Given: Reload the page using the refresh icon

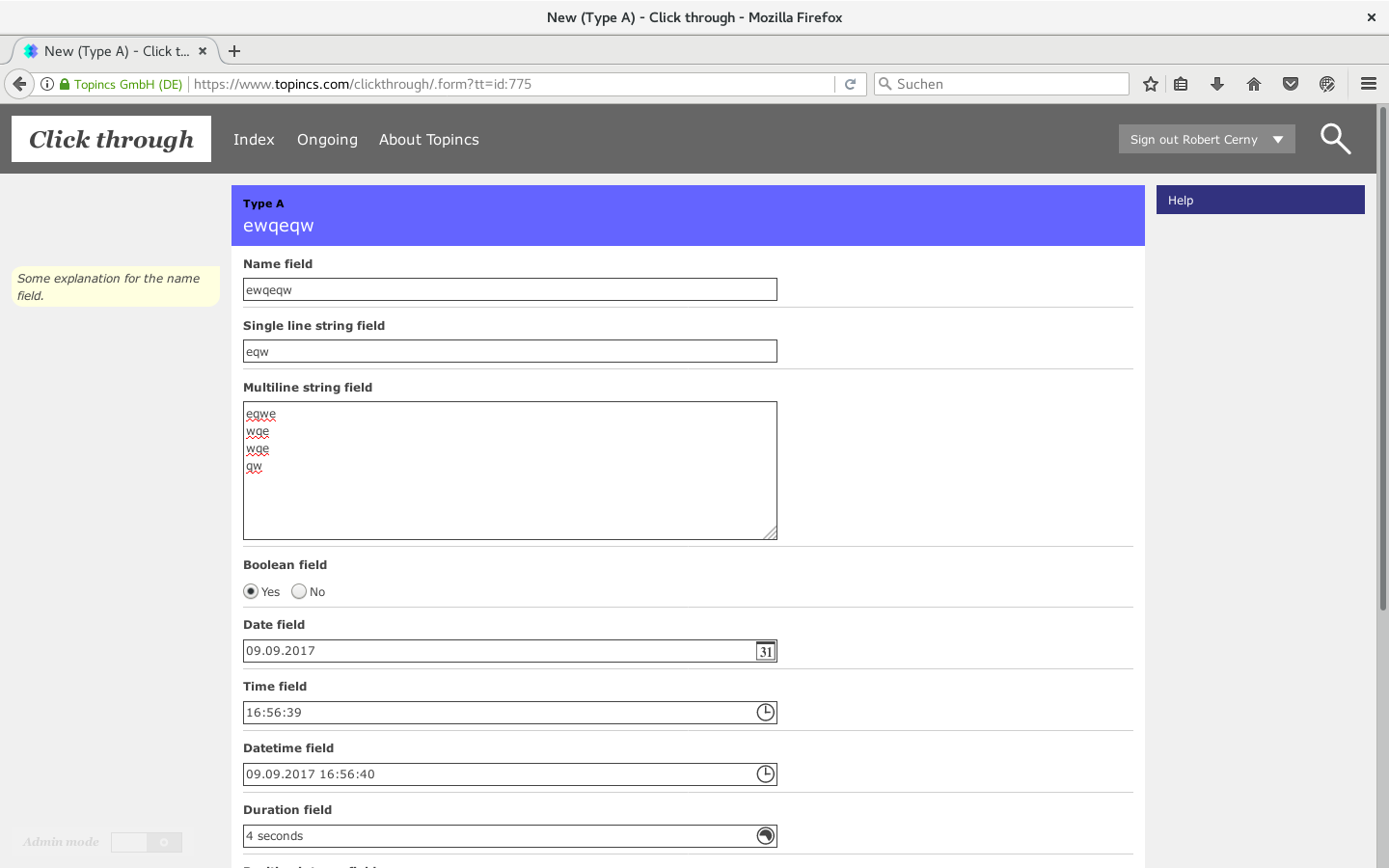Looking at the screenshot, I should [x=850, y=84].
